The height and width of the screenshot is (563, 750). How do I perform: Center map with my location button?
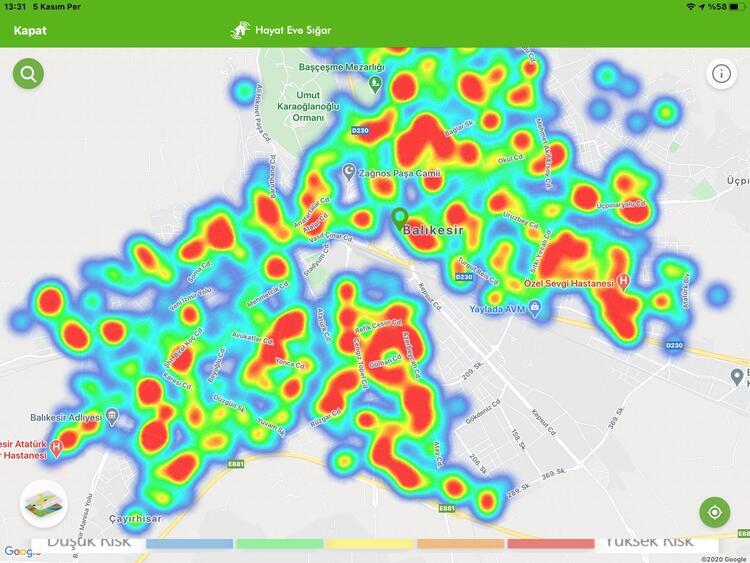[714, 512]
